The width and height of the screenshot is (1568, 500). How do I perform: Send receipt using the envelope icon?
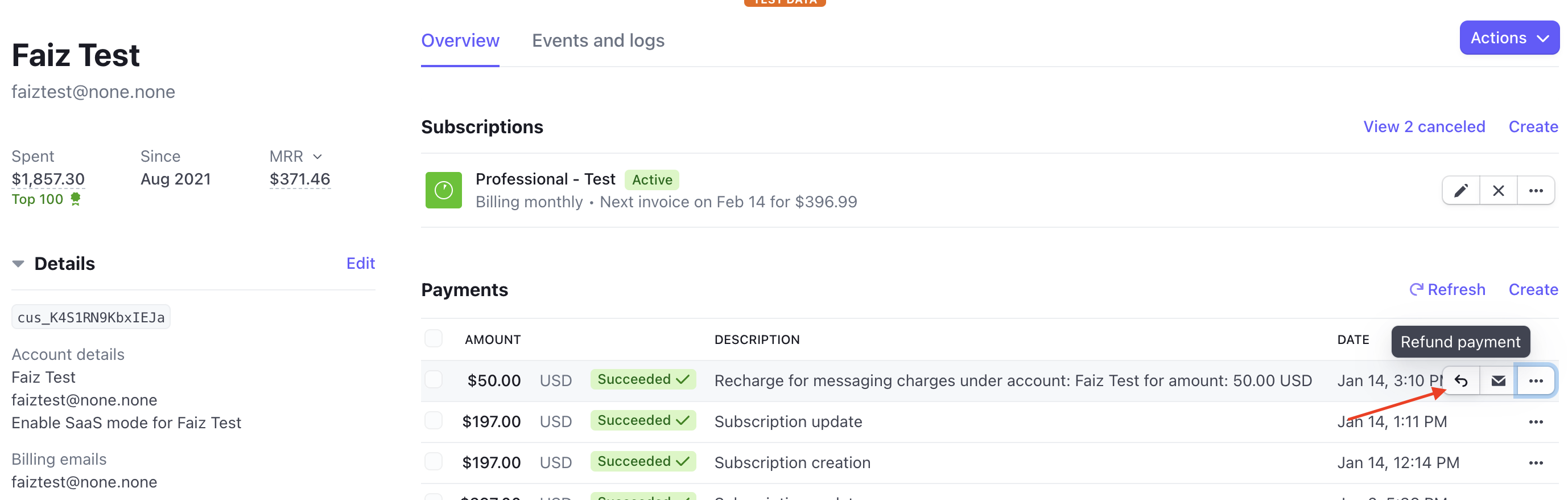[x=1498, y=381]
